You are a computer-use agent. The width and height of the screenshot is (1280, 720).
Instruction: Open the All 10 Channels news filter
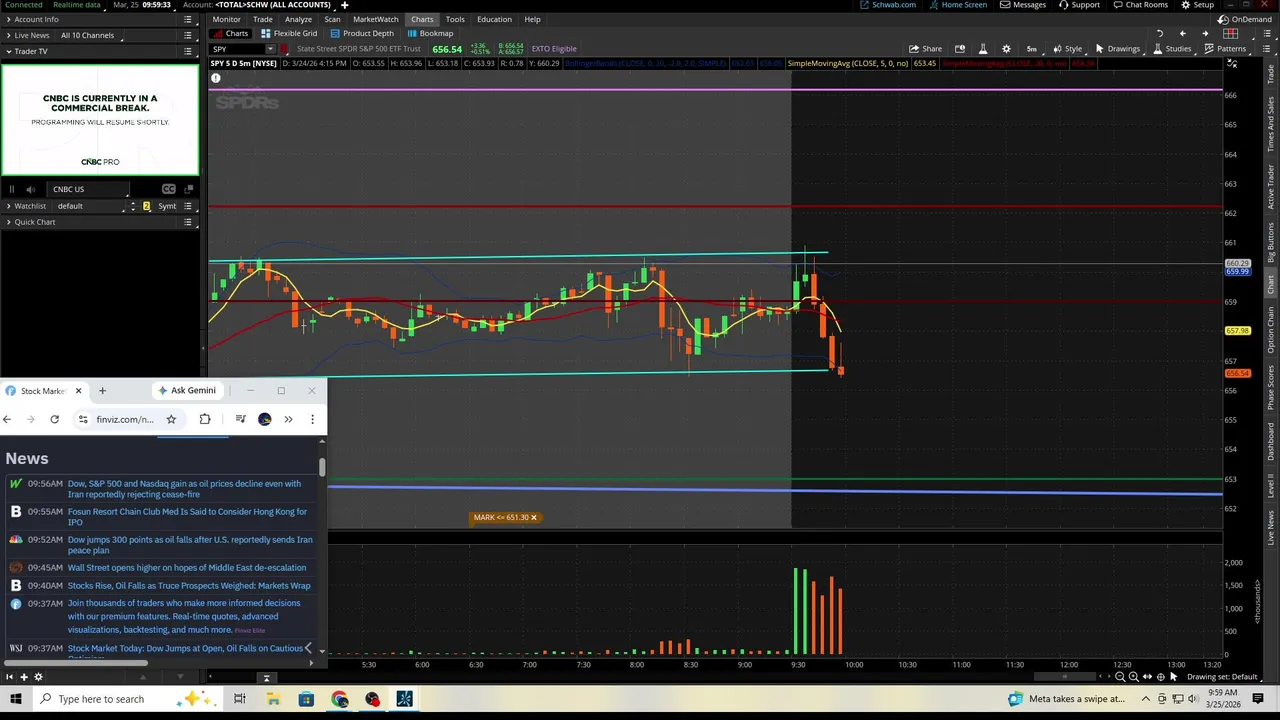click(88, 35)
